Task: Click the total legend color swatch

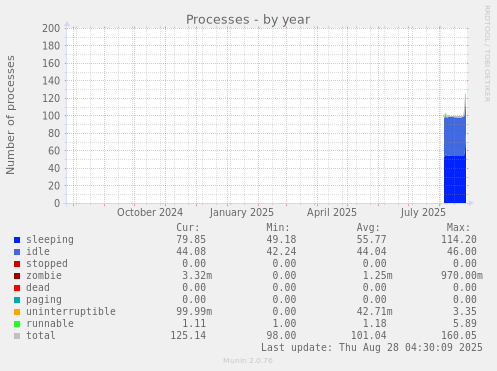Action: click(17, 336)
